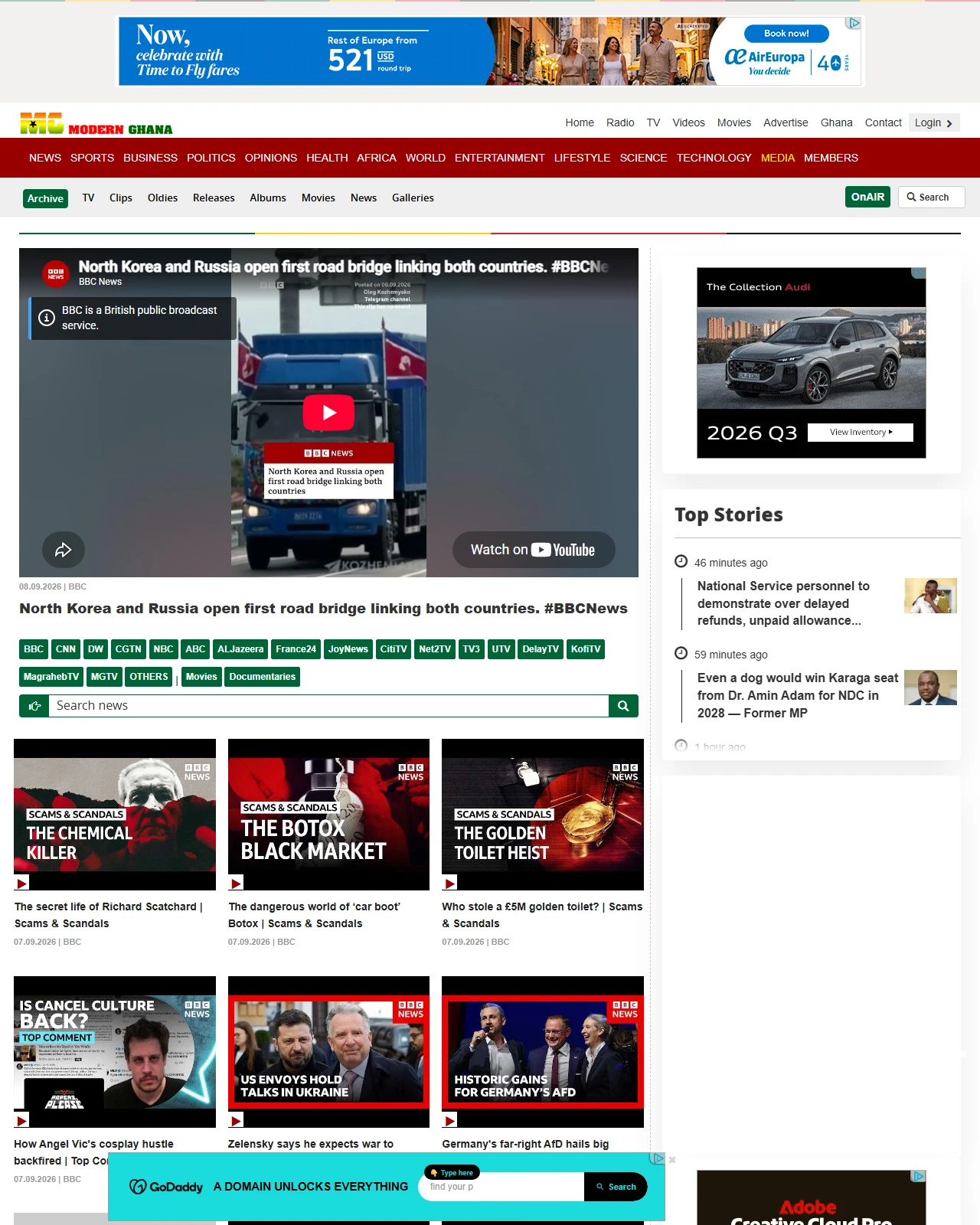Click the video share arrow icon
The width and height of the screenshot is (980, 1225).
(x=63, y=550)
